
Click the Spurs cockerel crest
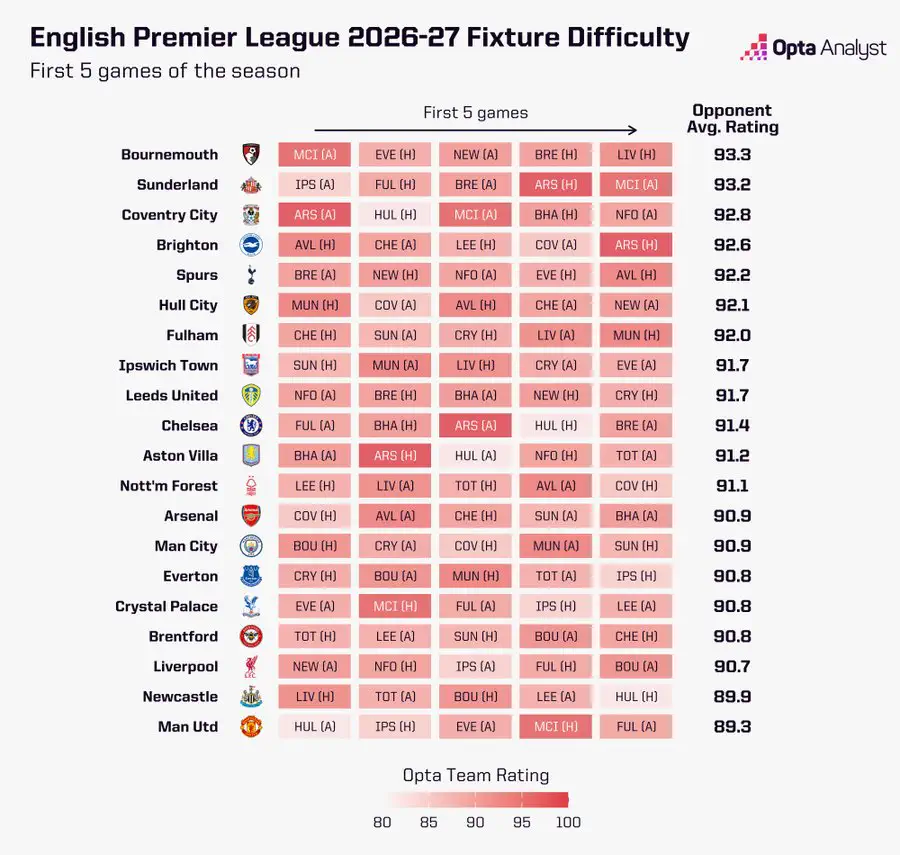(x=251, y=275)
